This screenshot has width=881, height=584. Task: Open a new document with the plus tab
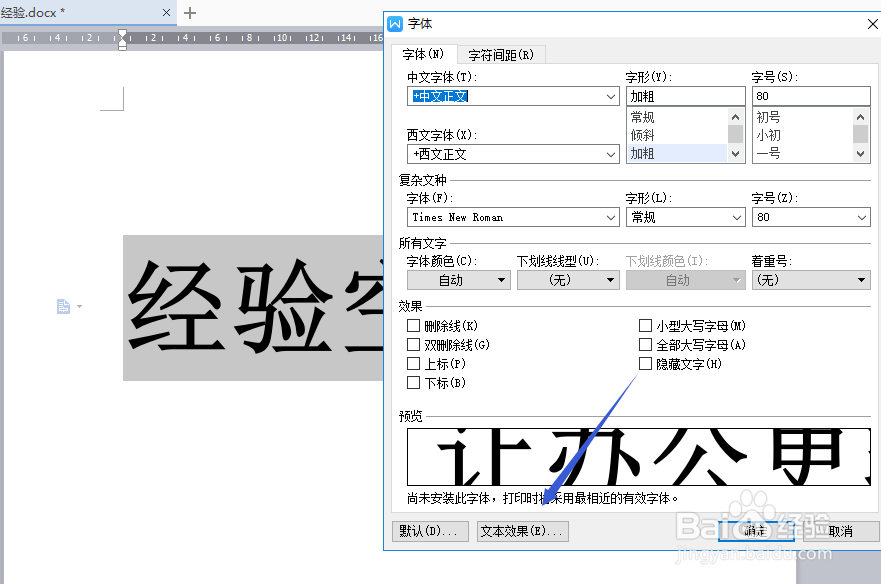point(189,14)
